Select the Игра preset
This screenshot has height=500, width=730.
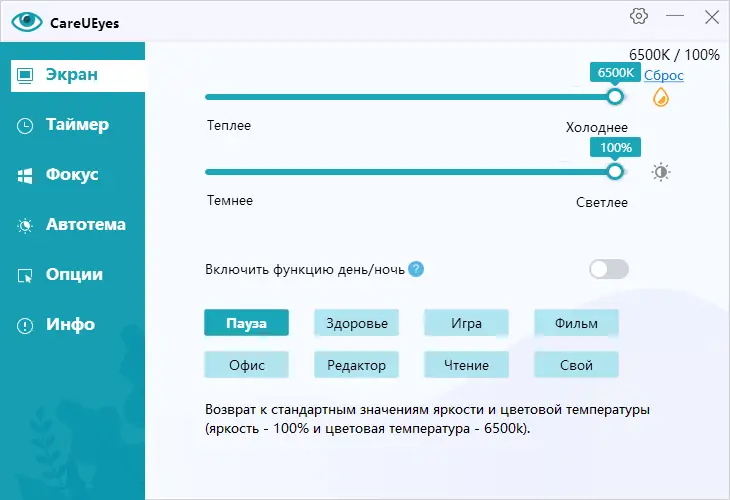pyautogui.click(x=466, y=323)
